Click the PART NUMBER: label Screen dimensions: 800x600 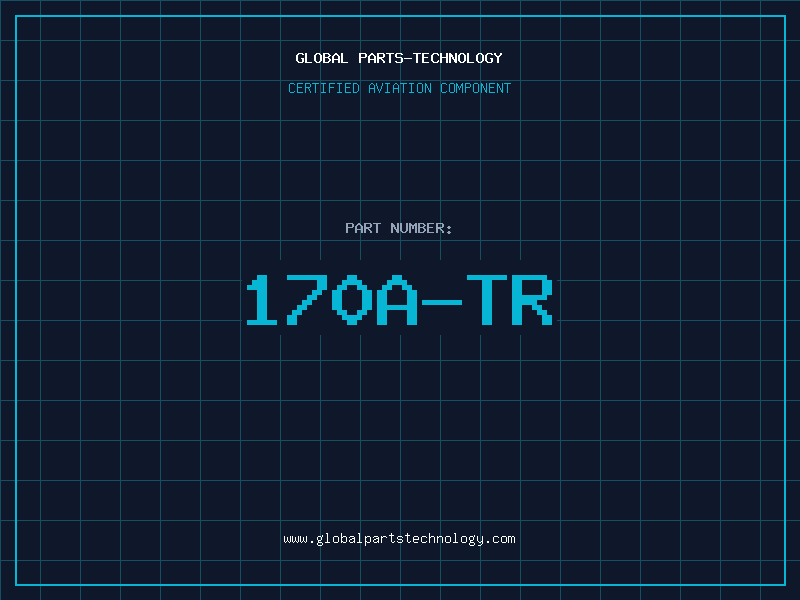click(x=399, y=228)
